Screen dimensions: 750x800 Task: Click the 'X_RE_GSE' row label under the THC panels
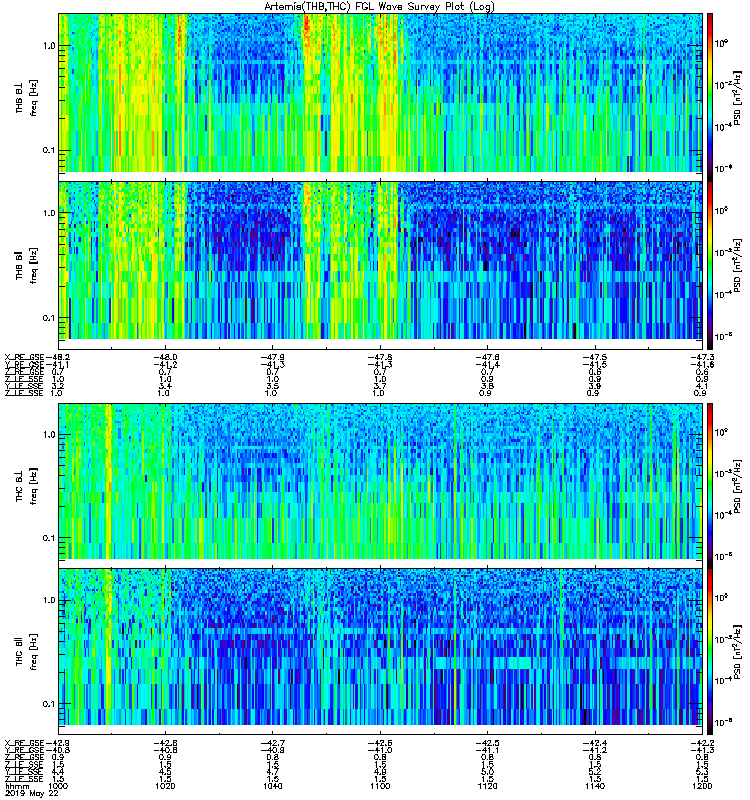[24, 743]
